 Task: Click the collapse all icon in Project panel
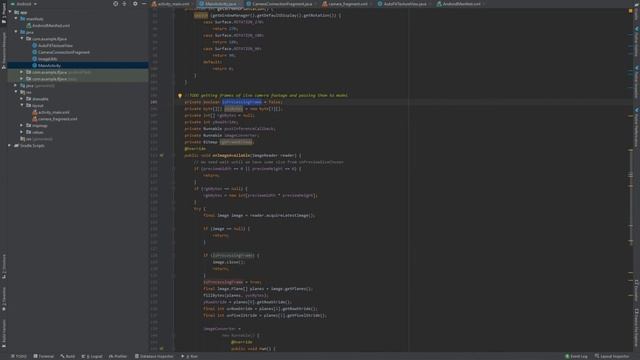pos(124,4)
